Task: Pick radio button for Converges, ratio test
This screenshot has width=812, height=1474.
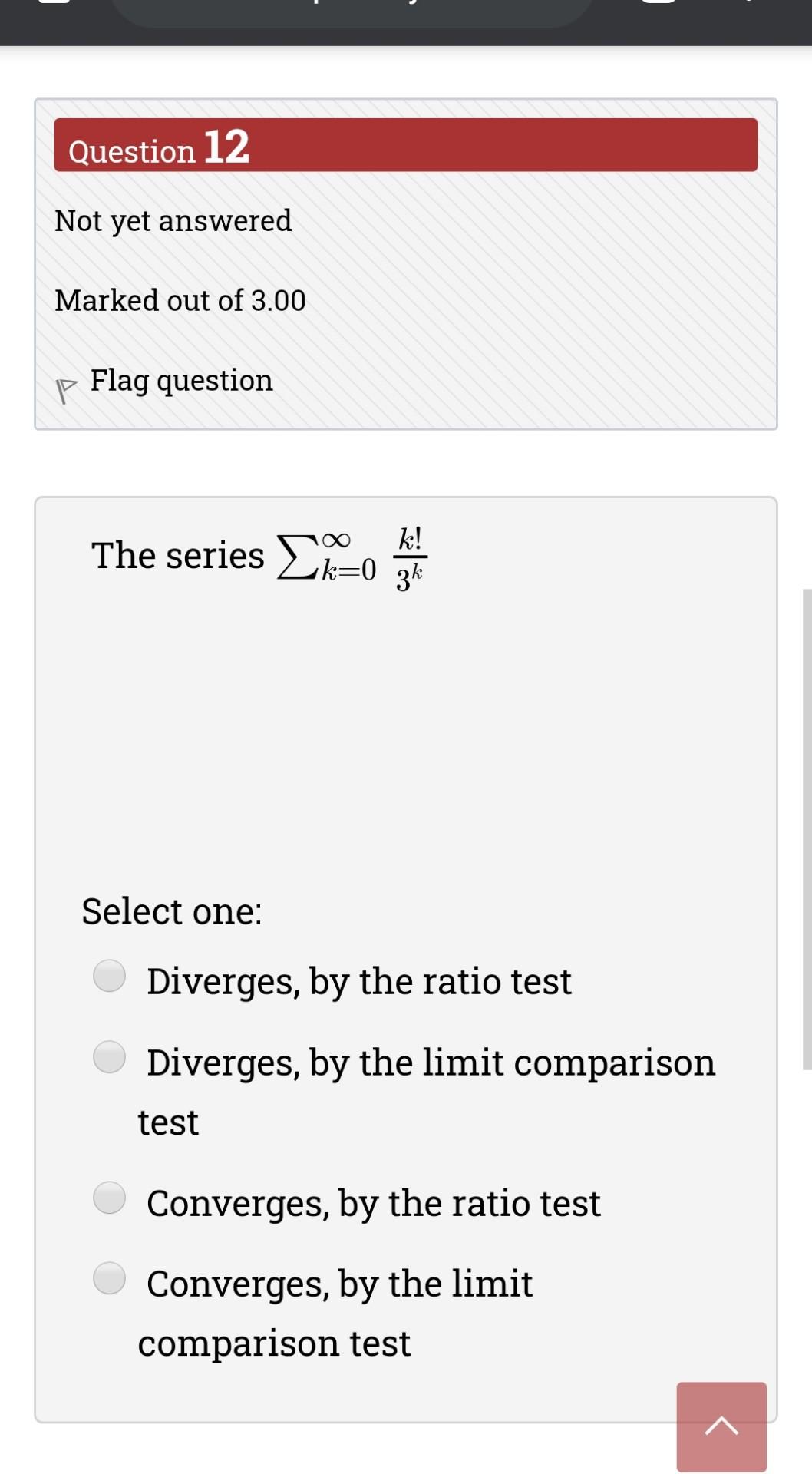Action: pos(109,1198)
